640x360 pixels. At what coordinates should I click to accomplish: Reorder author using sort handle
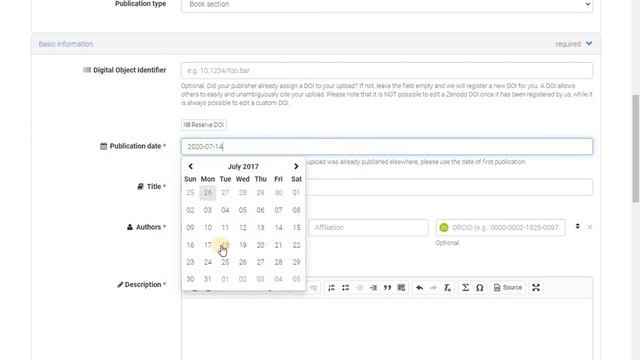click(x=578, y=226)
